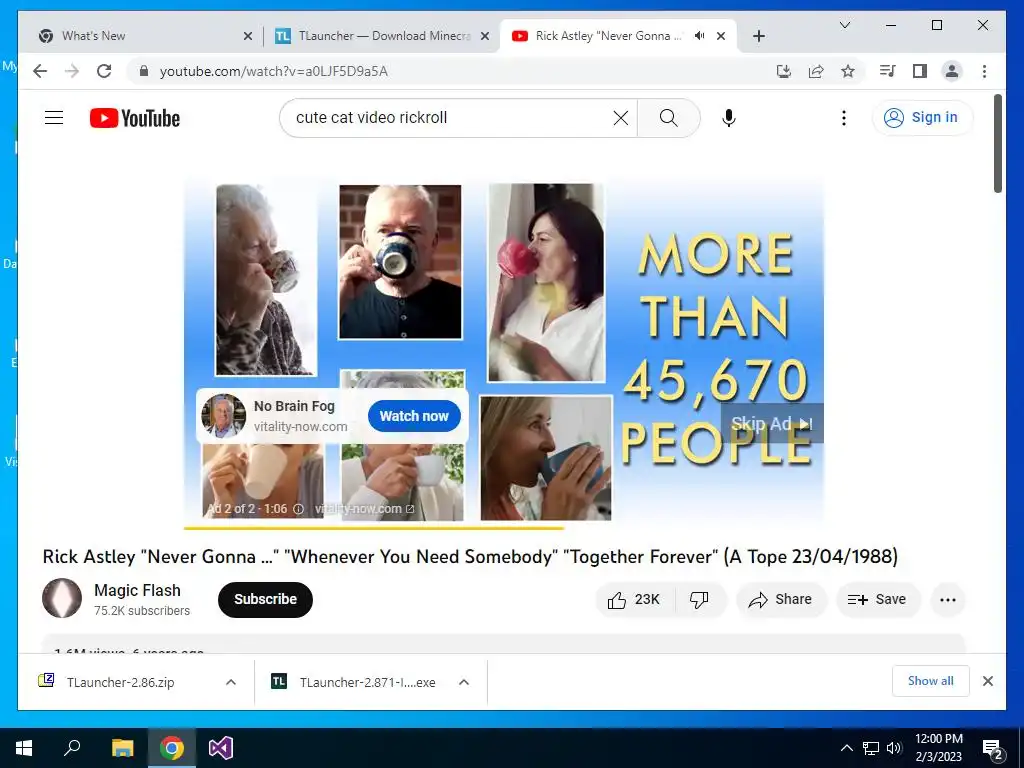Go to YouTube home via logo
The image size is (1024, 768).
(x=135, y=118)
